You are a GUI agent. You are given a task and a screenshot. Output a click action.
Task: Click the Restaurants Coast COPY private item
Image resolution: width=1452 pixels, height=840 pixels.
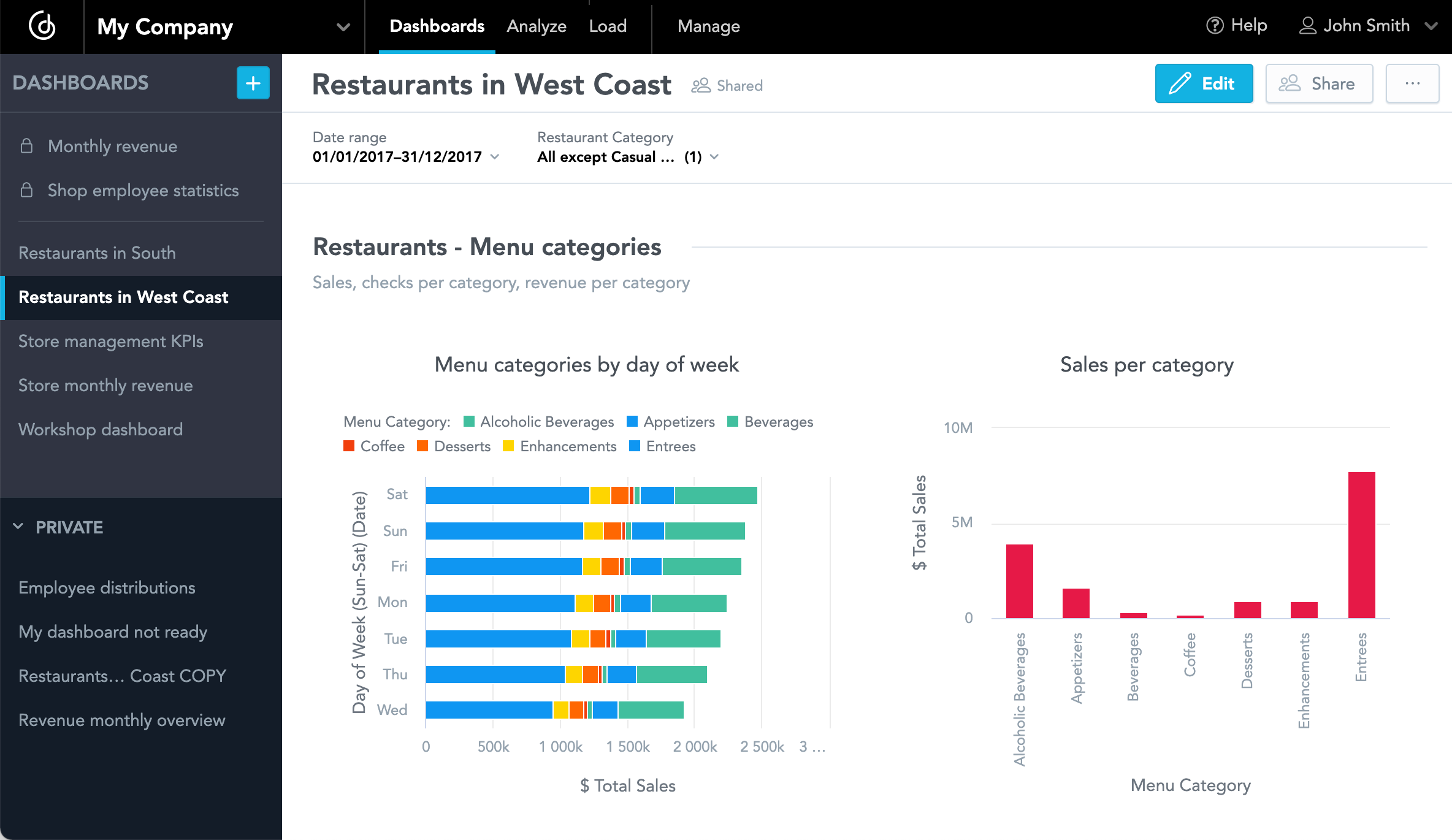coord(122,676)
